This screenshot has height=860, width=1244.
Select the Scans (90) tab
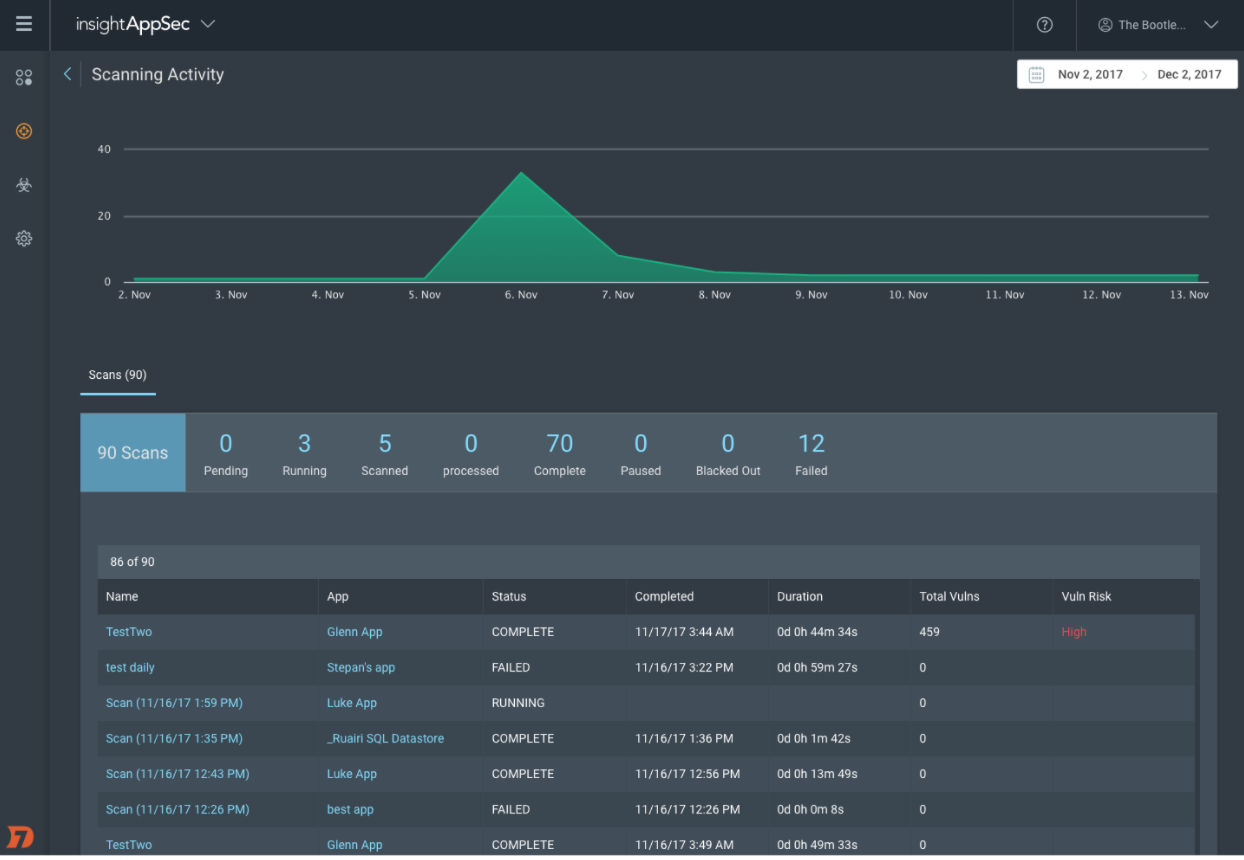pos(117,375)
